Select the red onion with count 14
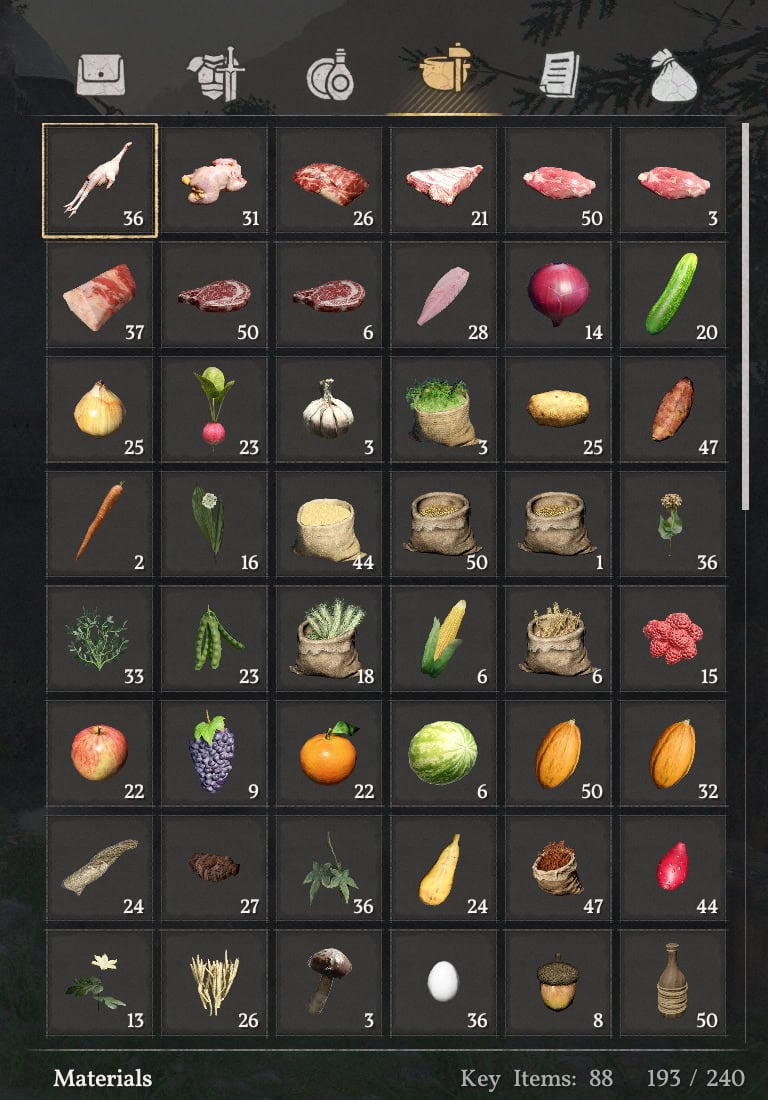 click(x=558, y=295)
